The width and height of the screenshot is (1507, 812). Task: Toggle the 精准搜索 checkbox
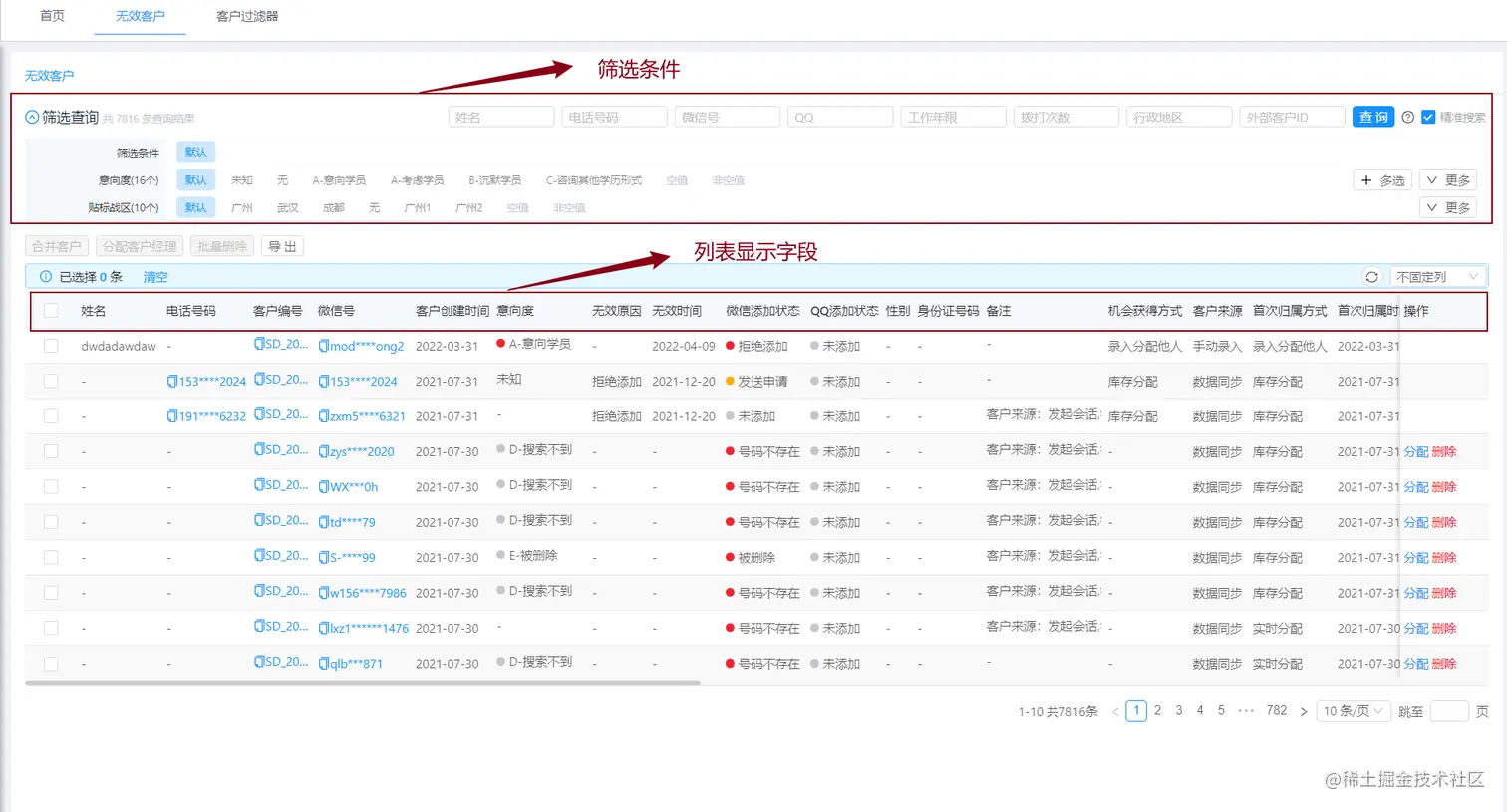(x=1428, y=118)
